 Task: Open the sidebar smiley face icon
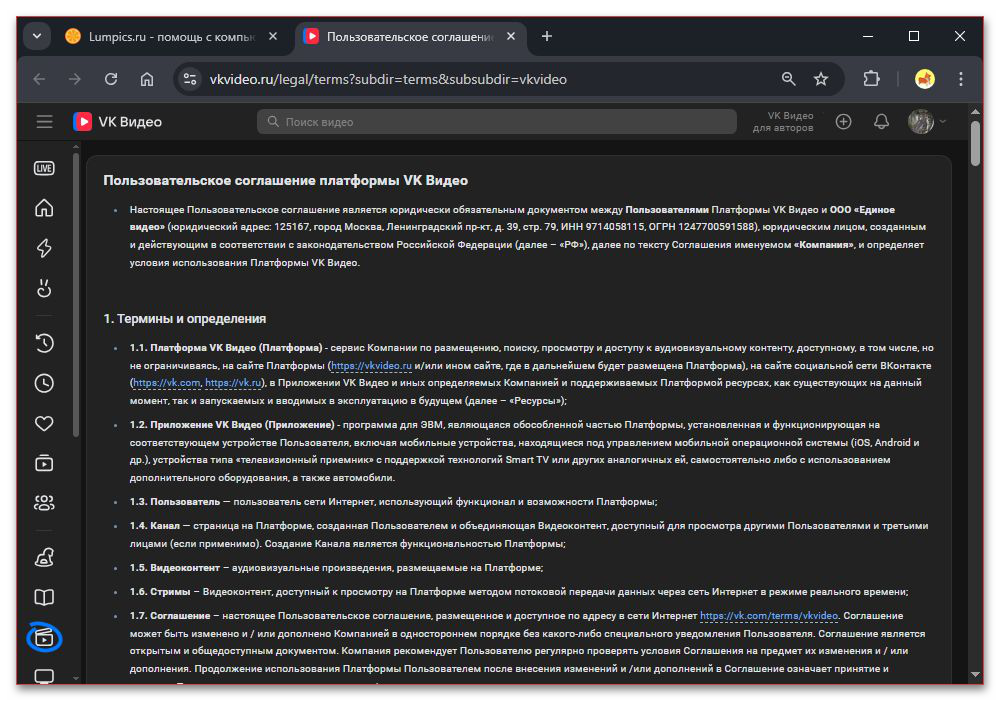click(x=44, y=288)
